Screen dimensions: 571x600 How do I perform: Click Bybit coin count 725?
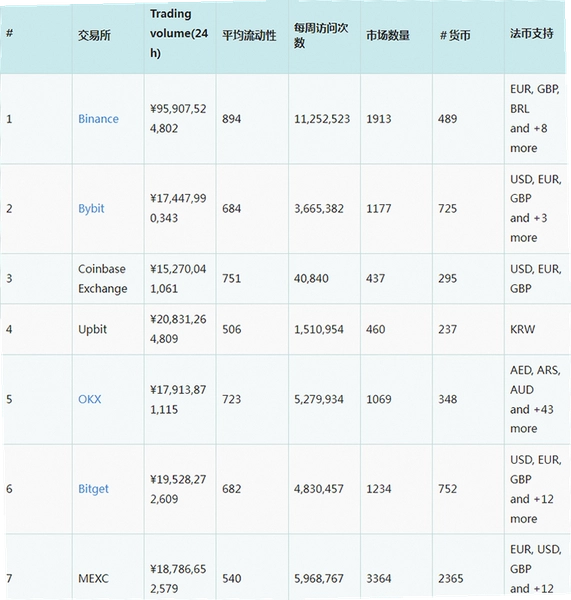(448, 209)
